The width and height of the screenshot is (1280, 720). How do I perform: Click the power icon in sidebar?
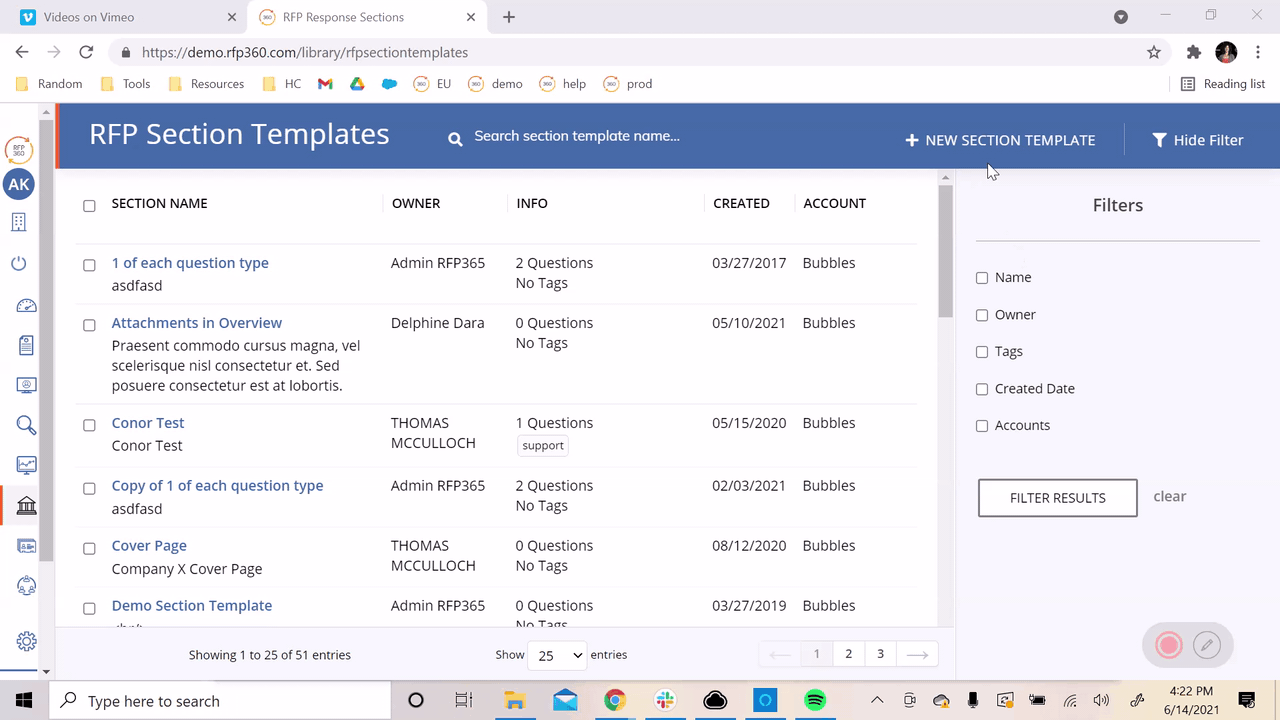click(18, 264)
